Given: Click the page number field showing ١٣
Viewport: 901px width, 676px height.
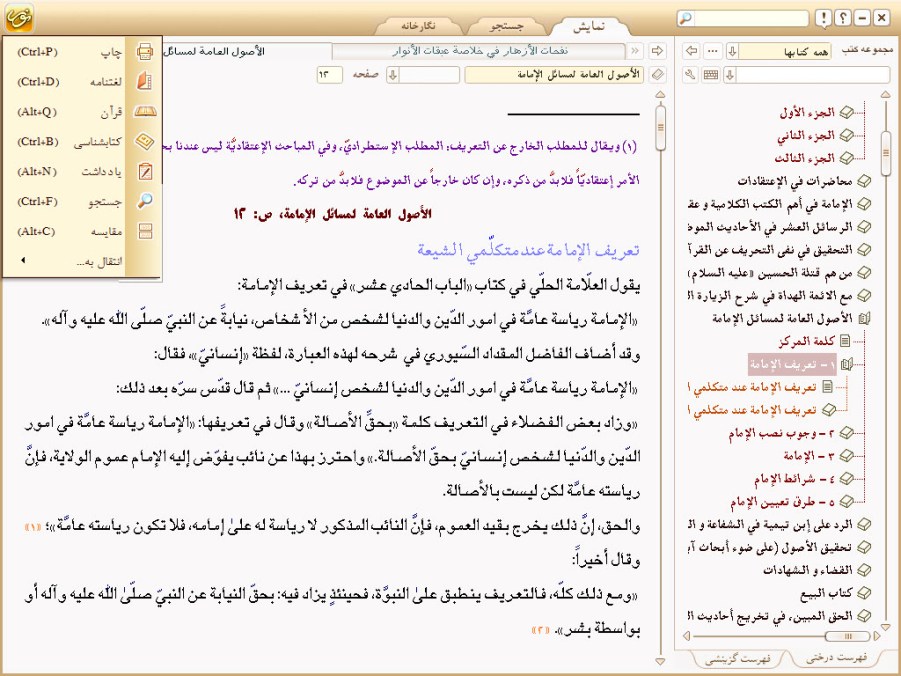Looking at the screenshot, I should [329, 75].
